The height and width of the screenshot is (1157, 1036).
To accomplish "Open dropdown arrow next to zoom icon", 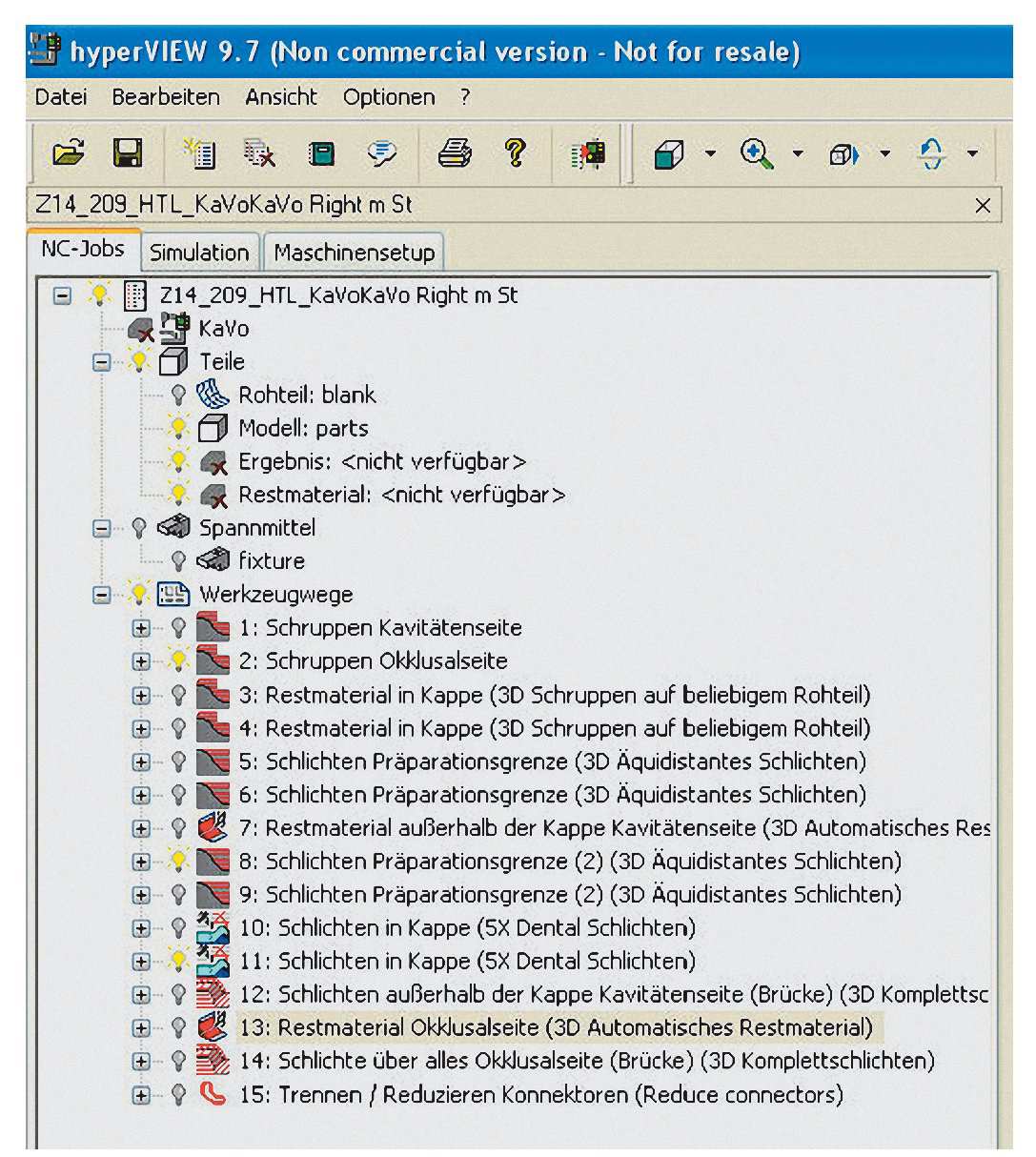I will point(798,153).
